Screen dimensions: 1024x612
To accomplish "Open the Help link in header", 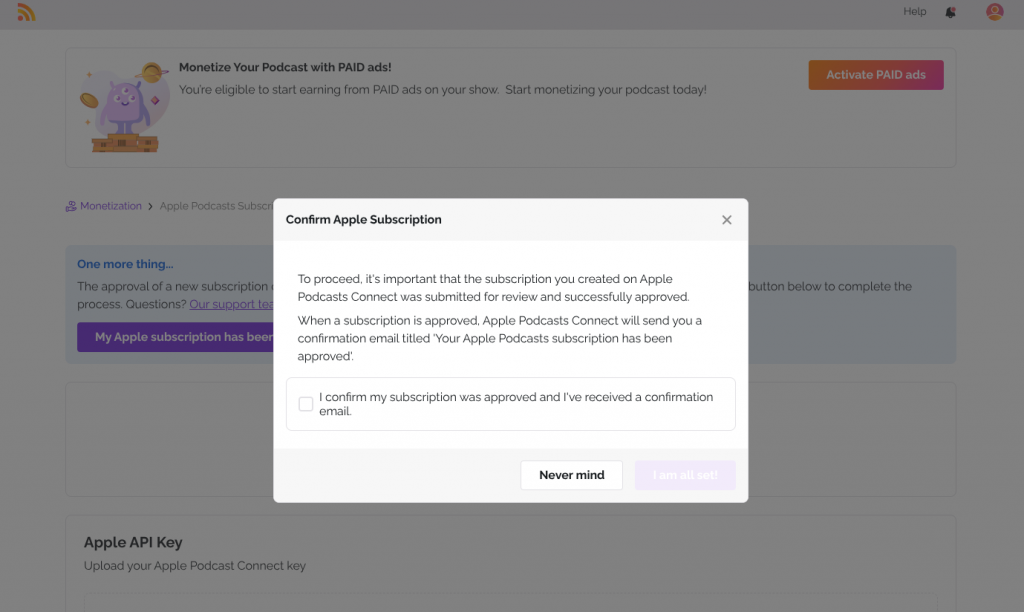I will pyautogui.click(x=914, y=12).
